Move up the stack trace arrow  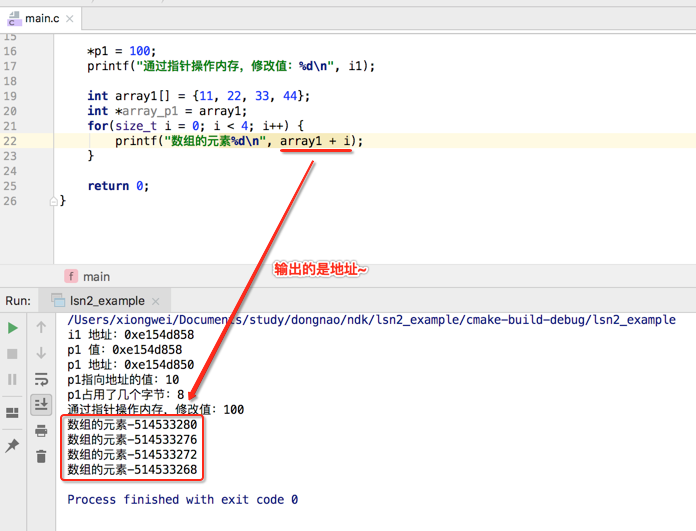click(41, 328)
